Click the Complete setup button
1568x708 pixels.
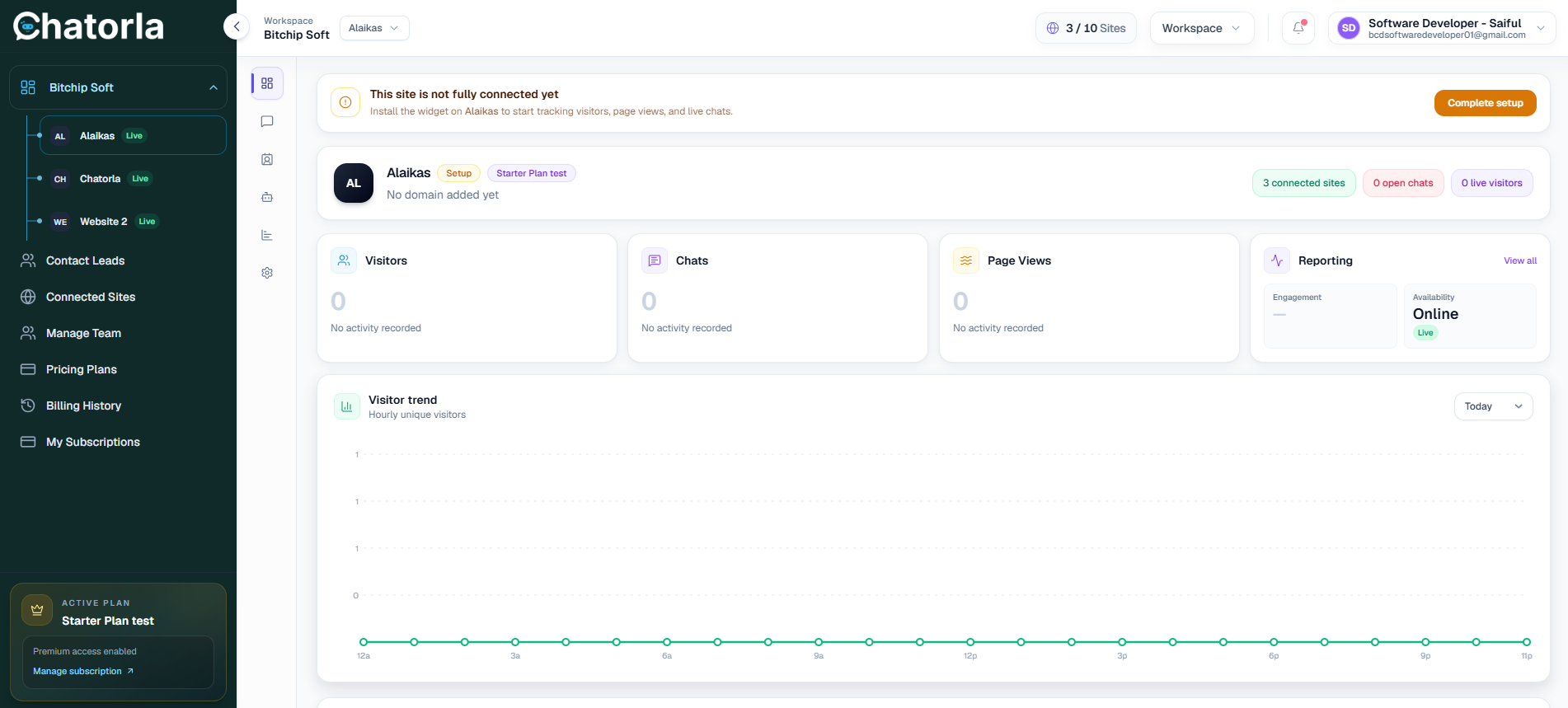pos(1485,103)
